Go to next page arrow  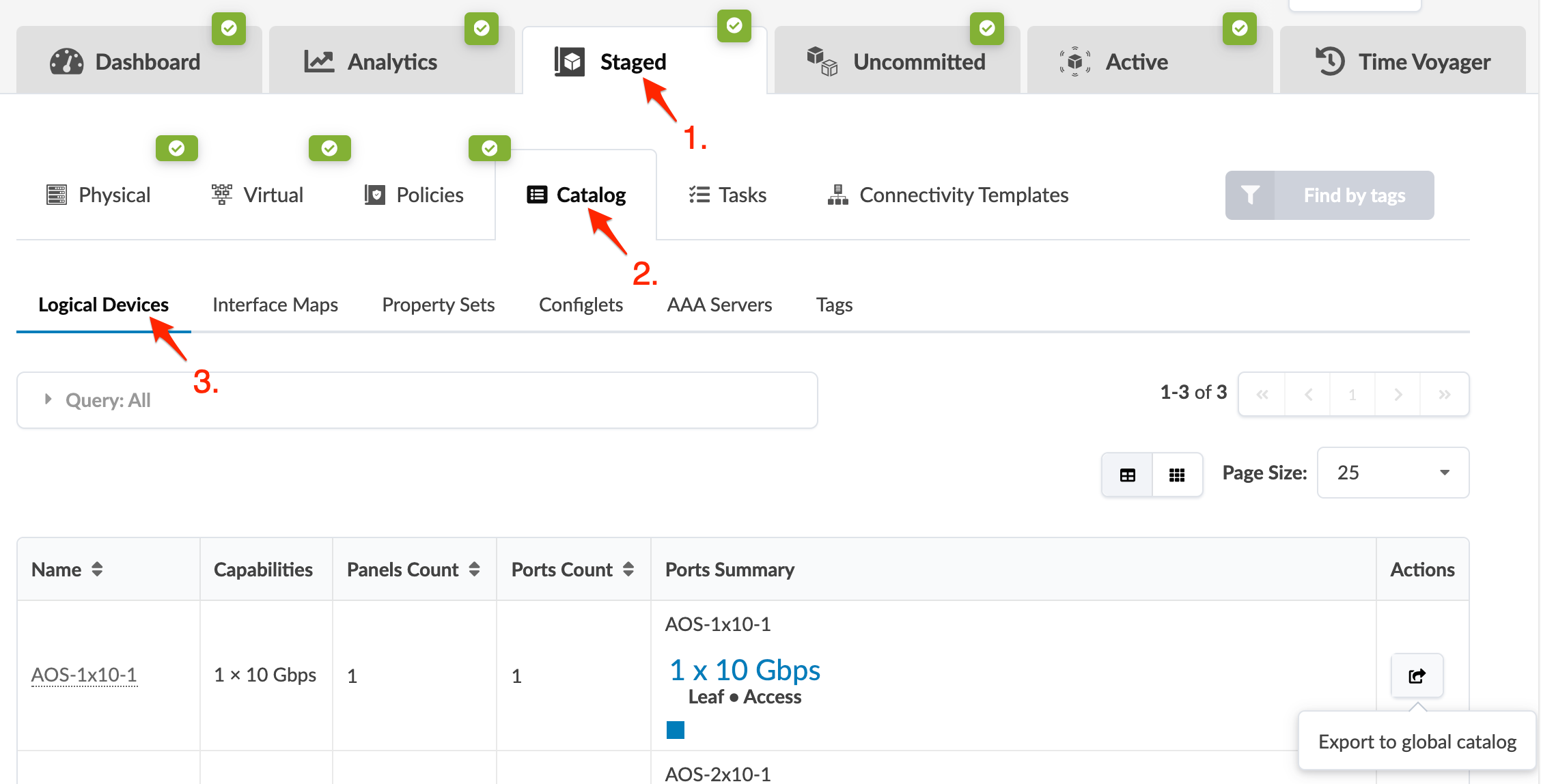pos(1398,395)
